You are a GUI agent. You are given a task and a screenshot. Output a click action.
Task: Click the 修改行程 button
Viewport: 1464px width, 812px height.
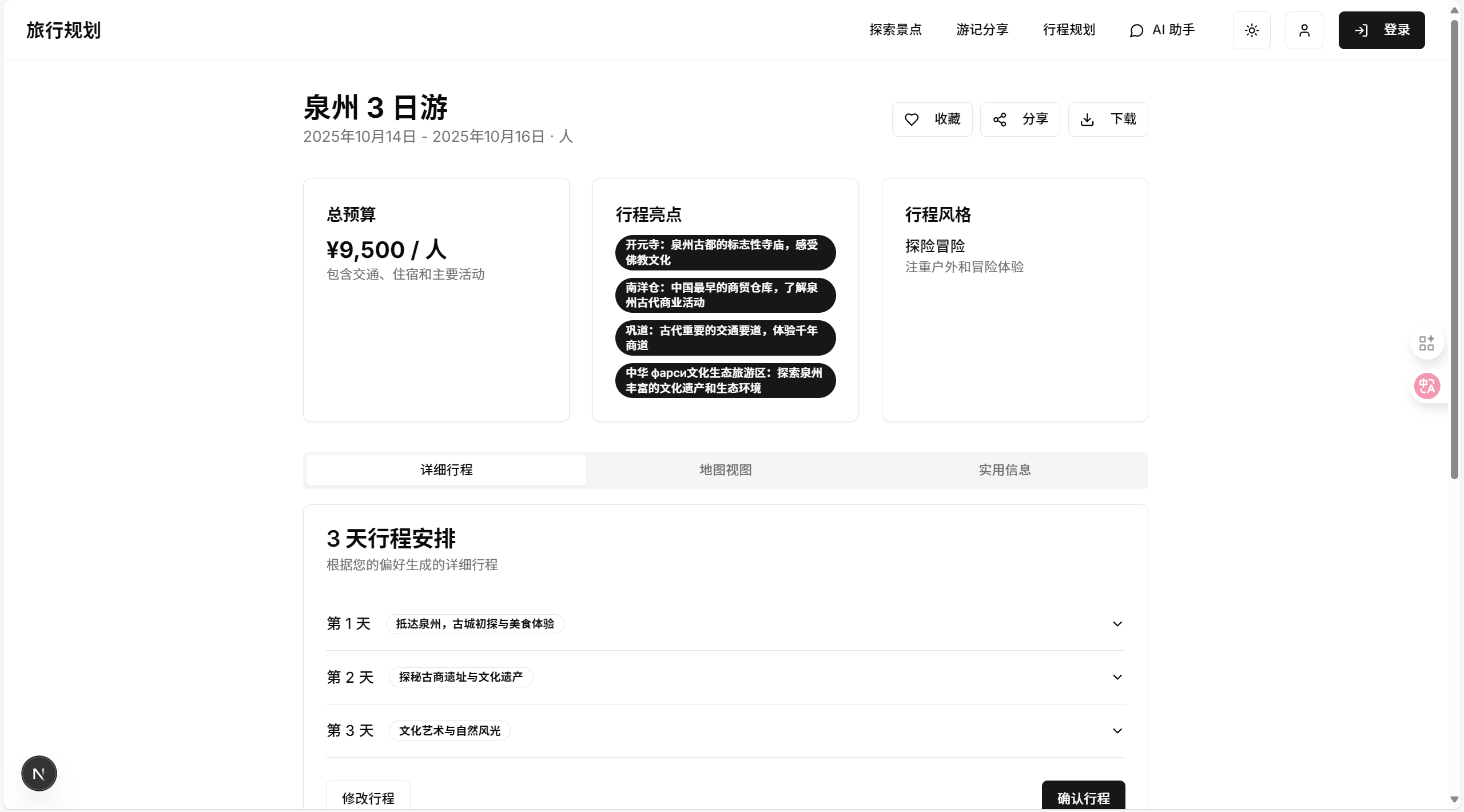click(368, 798)
